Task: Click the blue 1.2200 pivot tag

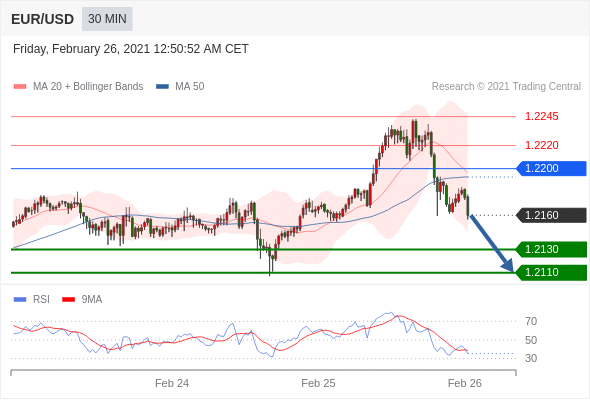Action: 551,169
